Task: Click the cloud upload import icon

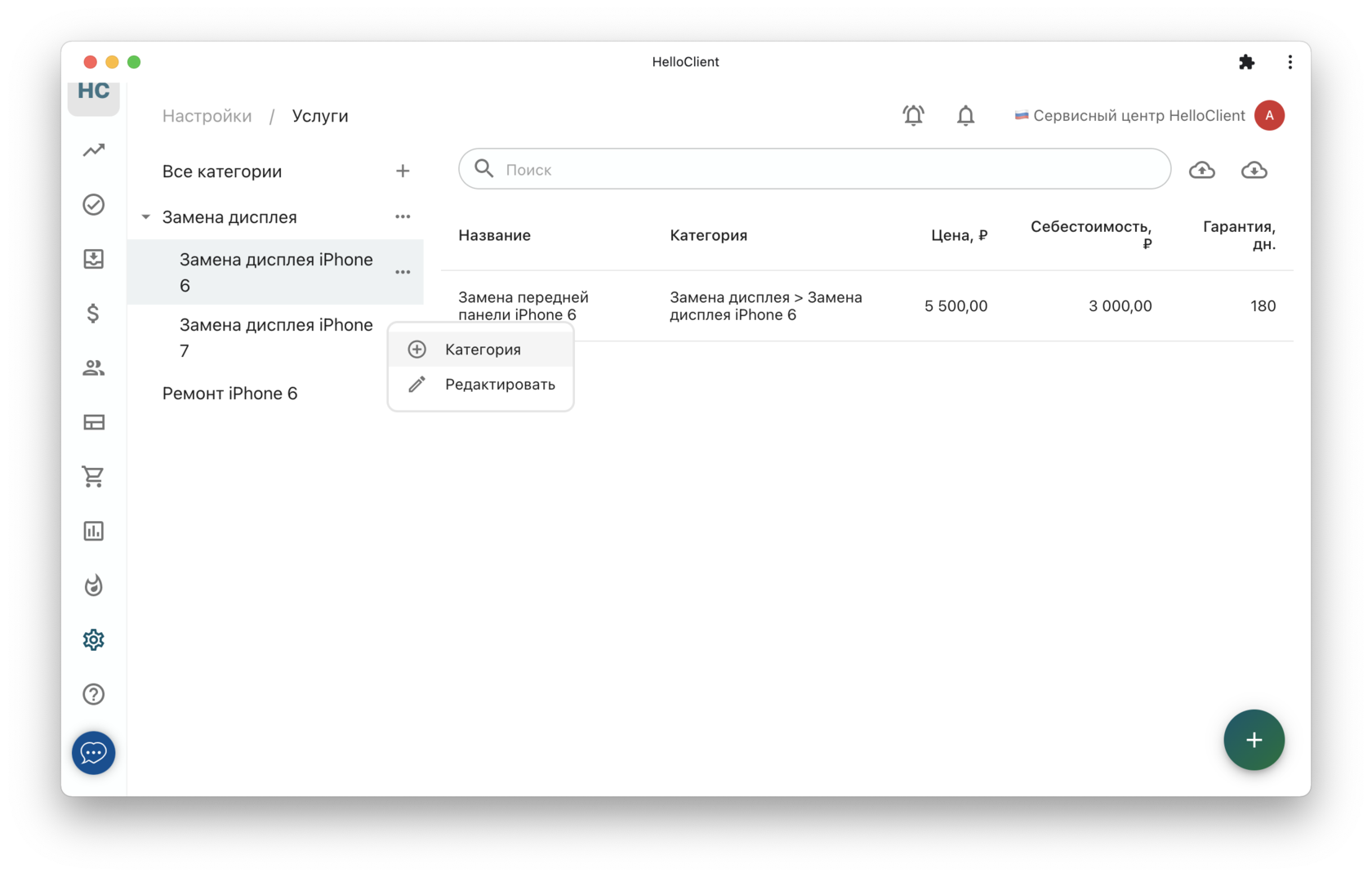Action: pos(1202,170)
